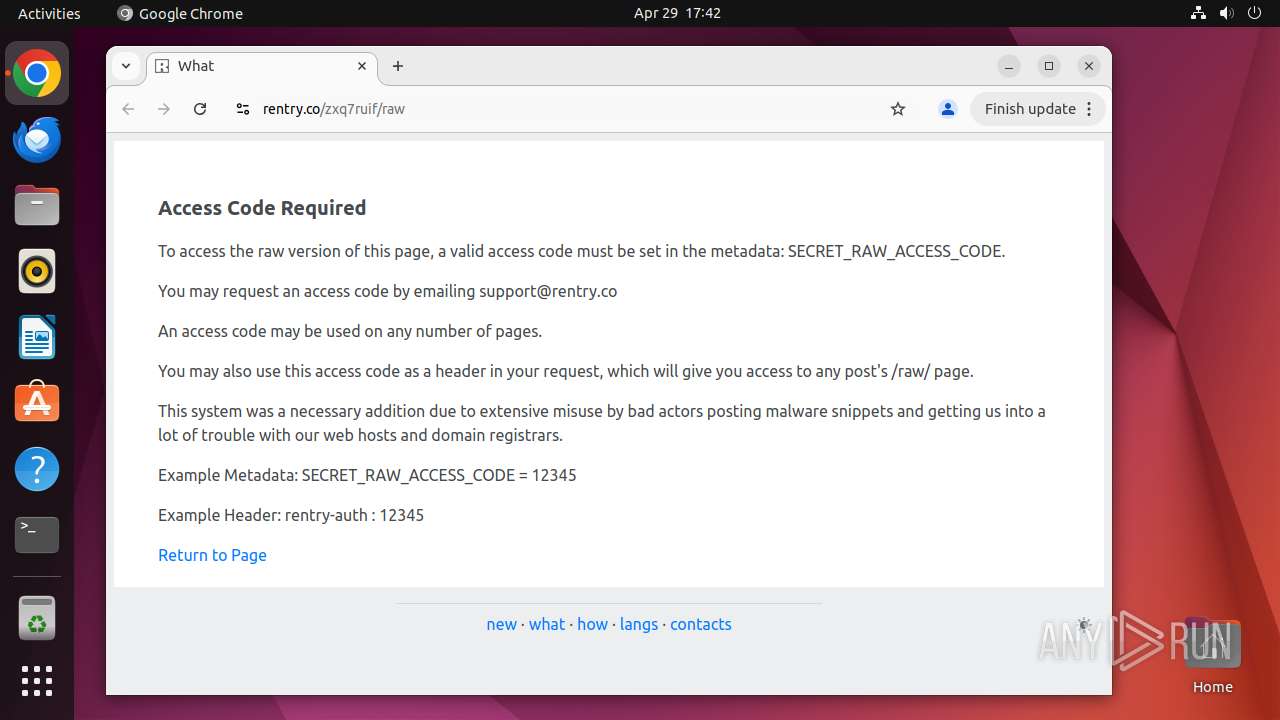
Task: Open Google Chrome from the dock
Action: (x=37, y=74)
